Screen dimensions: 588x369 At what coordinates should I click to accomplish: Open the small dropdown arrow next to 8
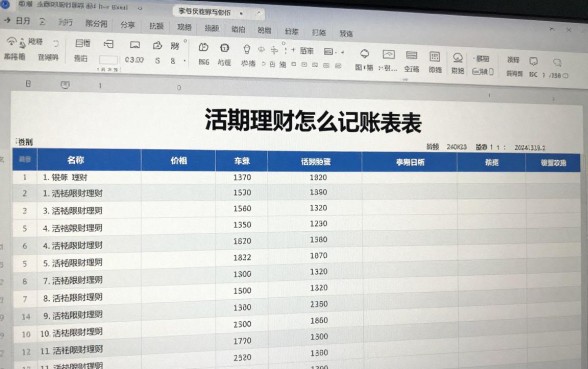pyautogui.click(x=184, y=60)
